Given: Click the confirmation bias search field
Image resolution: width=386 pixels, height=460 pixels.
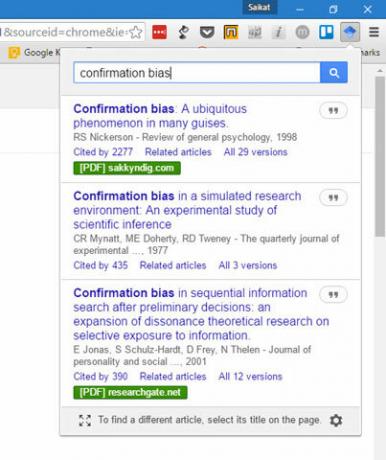Looking at the screenshot, I should coord(197,72).
